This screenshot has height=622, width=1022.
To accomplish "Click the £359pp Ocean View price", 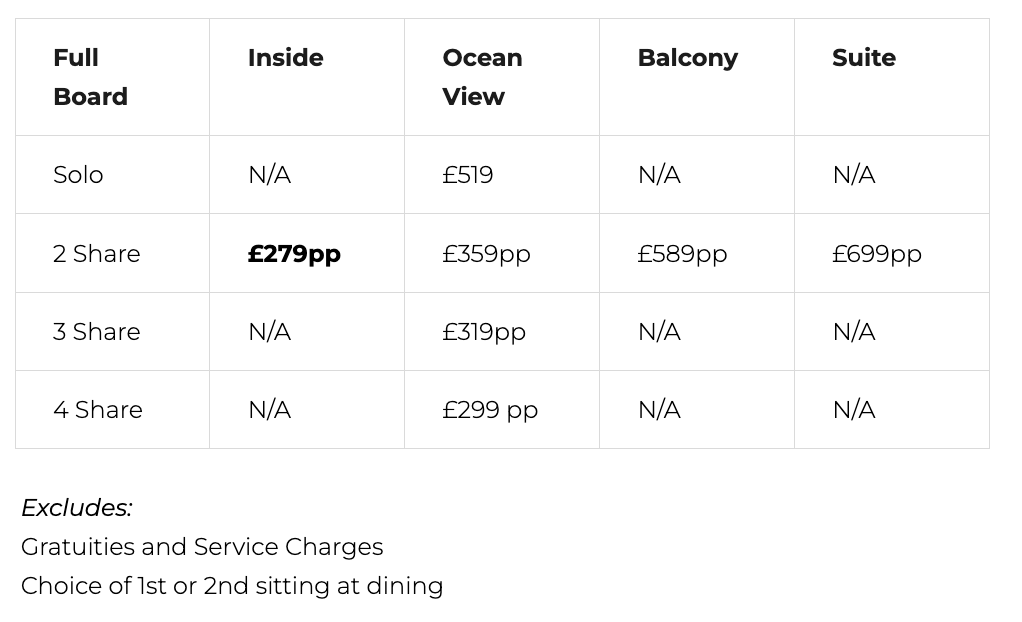I will [486, 254].
